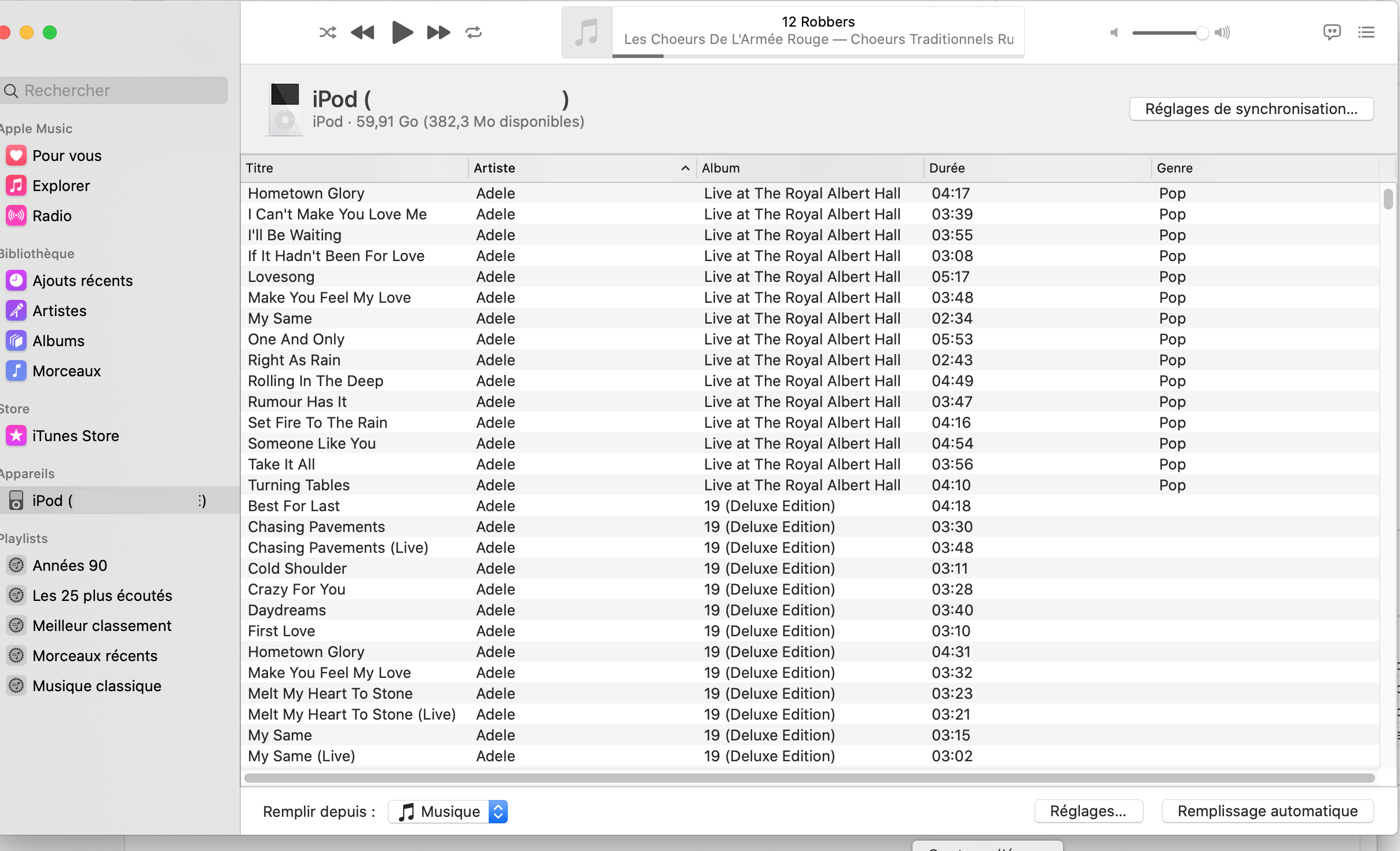Open Radio in the sidebar

pos(52,216)
